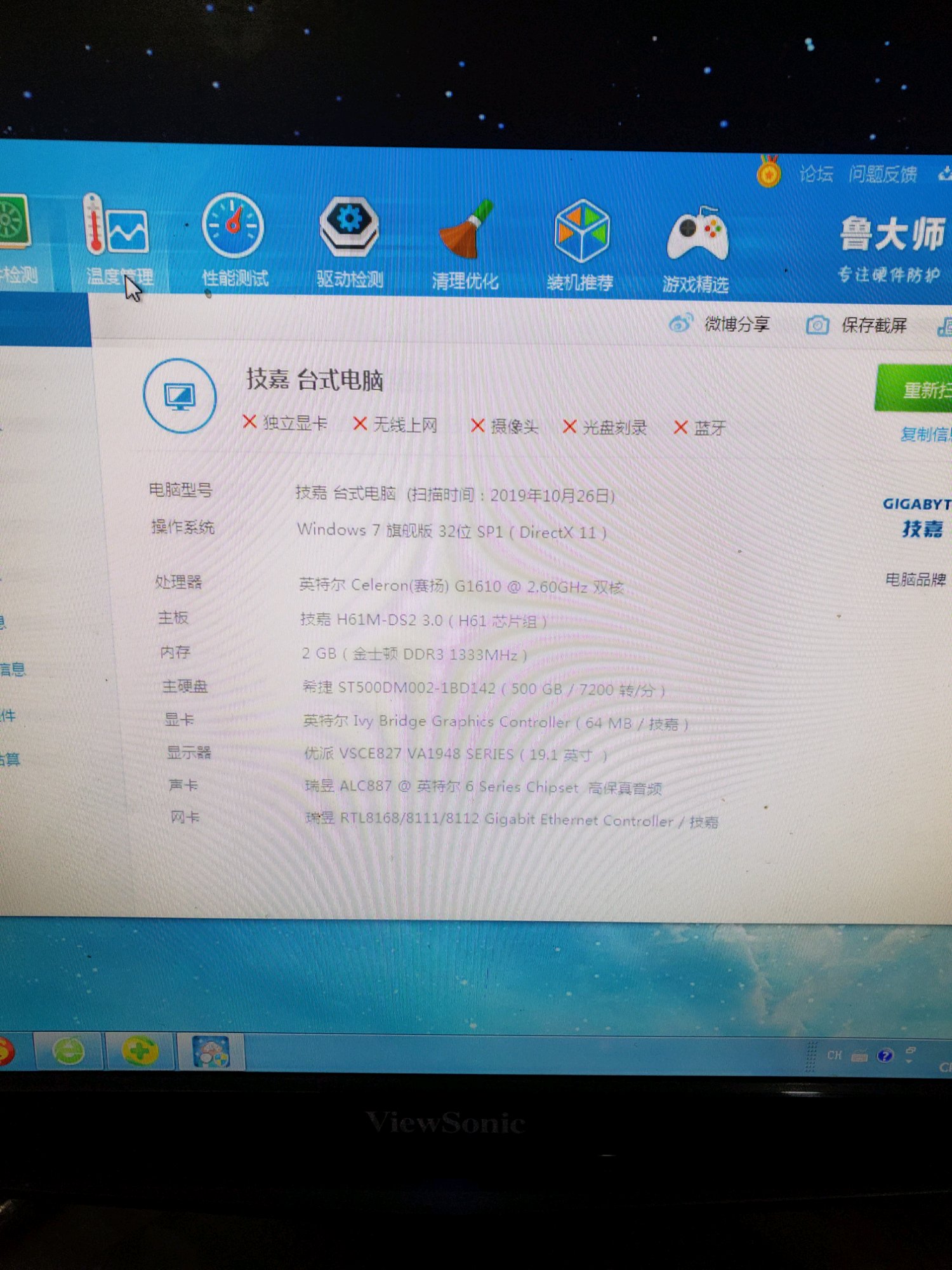The image size is (952, 1270).
Task: Click the 希捷 ST500DM002 hard disk text
Action: pyautogui.click(x=484, y=688)
